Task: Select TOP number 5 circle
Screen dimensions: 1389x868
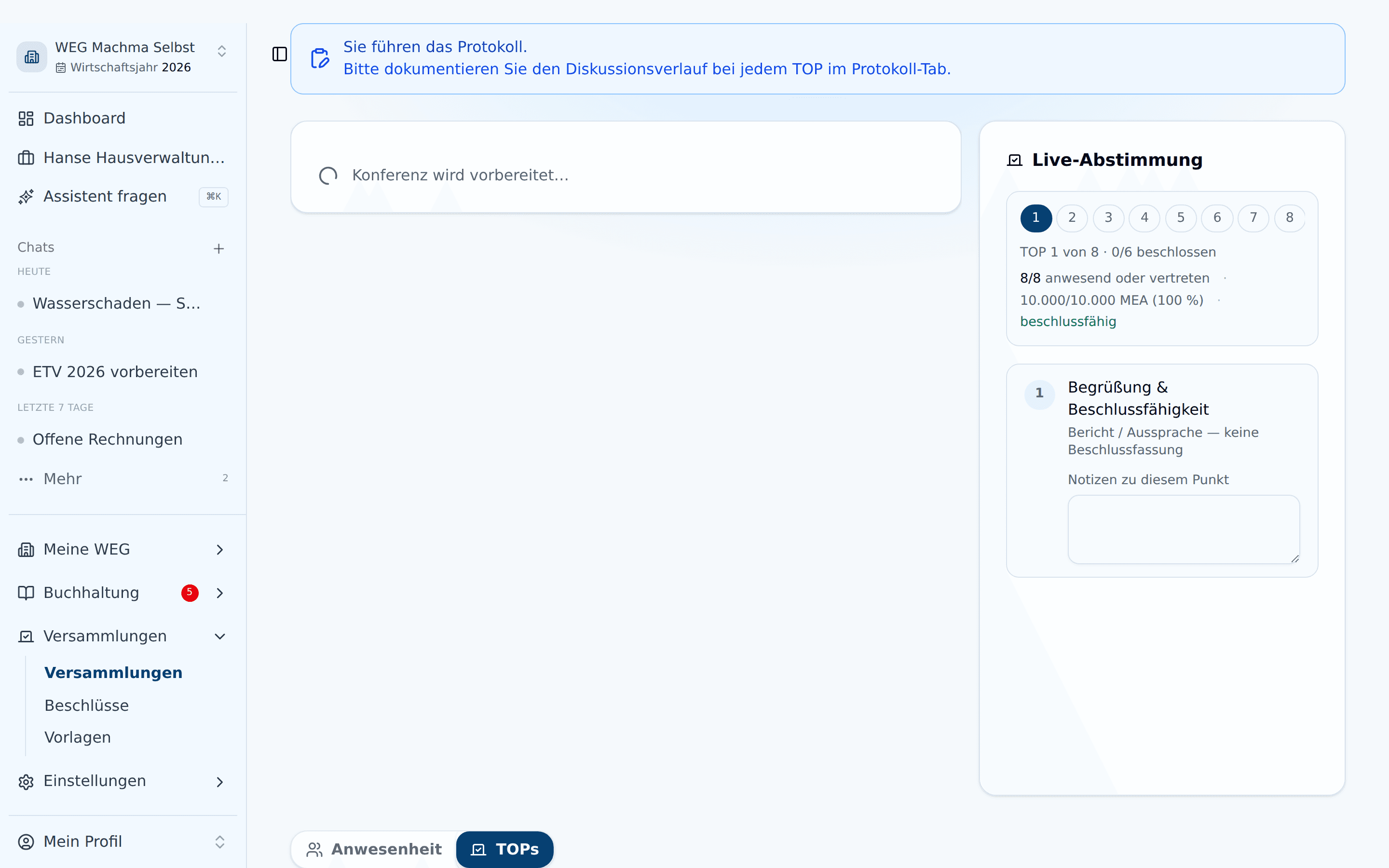Action: pyautogui.click(x=1181, y=218)
